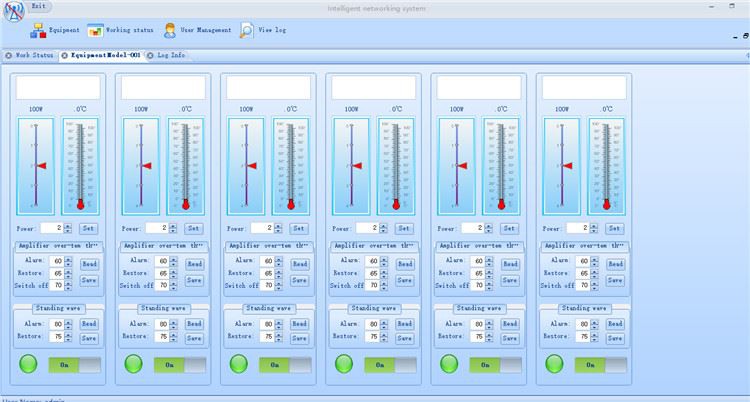Click the Equipment toolbar icon
This screenshot has width=750, height=402.
[x=38, y=30]
